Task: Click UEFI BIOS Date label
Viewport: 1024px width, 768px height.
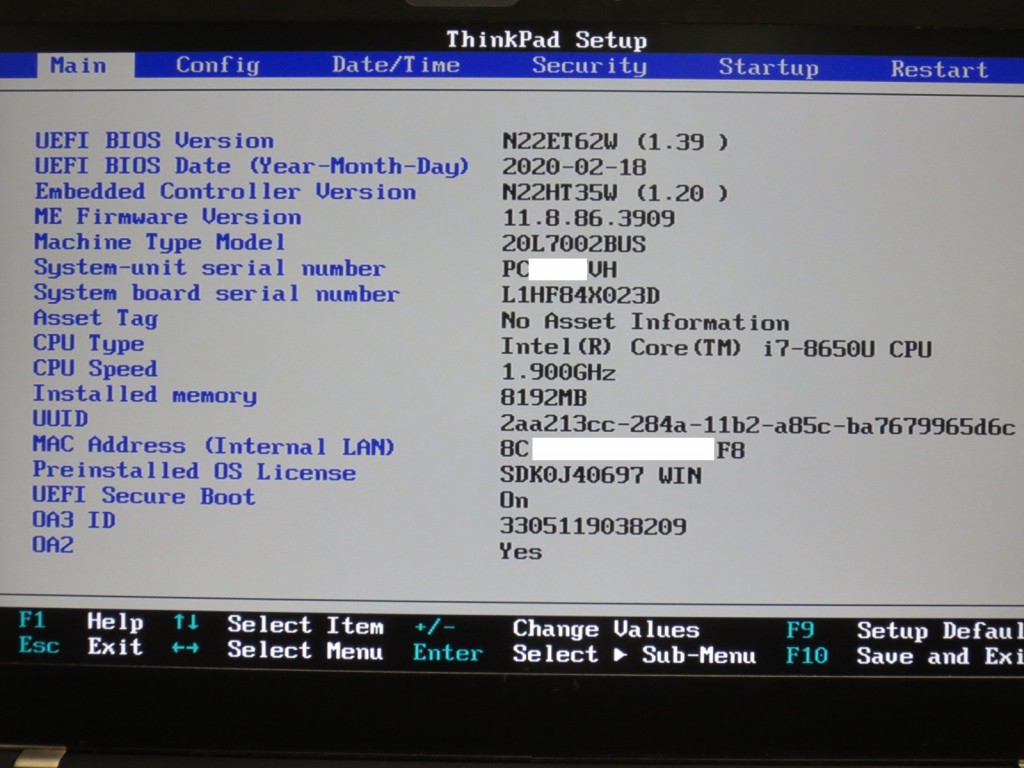Action: (251, 166)
